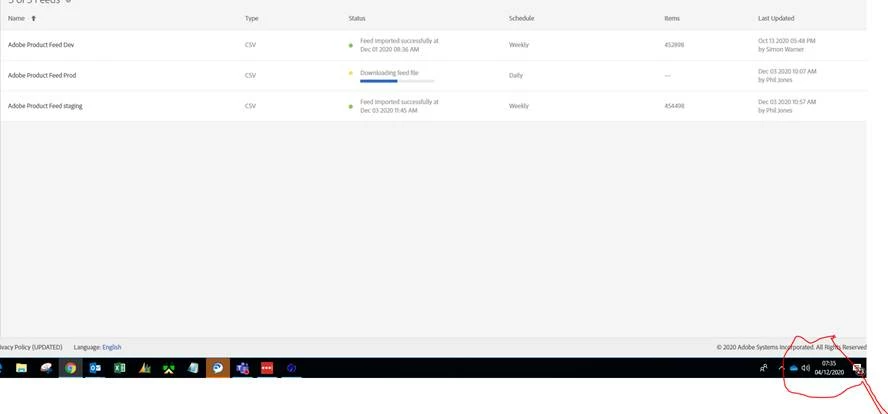
Task: Click "Oct 13 2020 05:48 PM" last updated
Action: click(x=787, y=41)
